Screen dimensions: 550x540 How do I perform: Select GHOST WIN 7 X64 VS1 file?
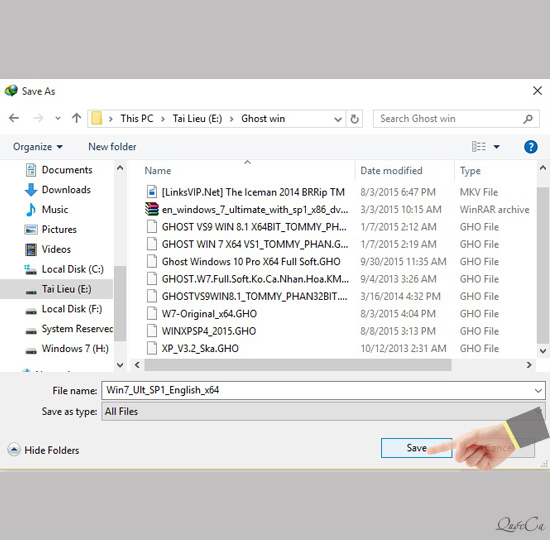tap(255, 245)
